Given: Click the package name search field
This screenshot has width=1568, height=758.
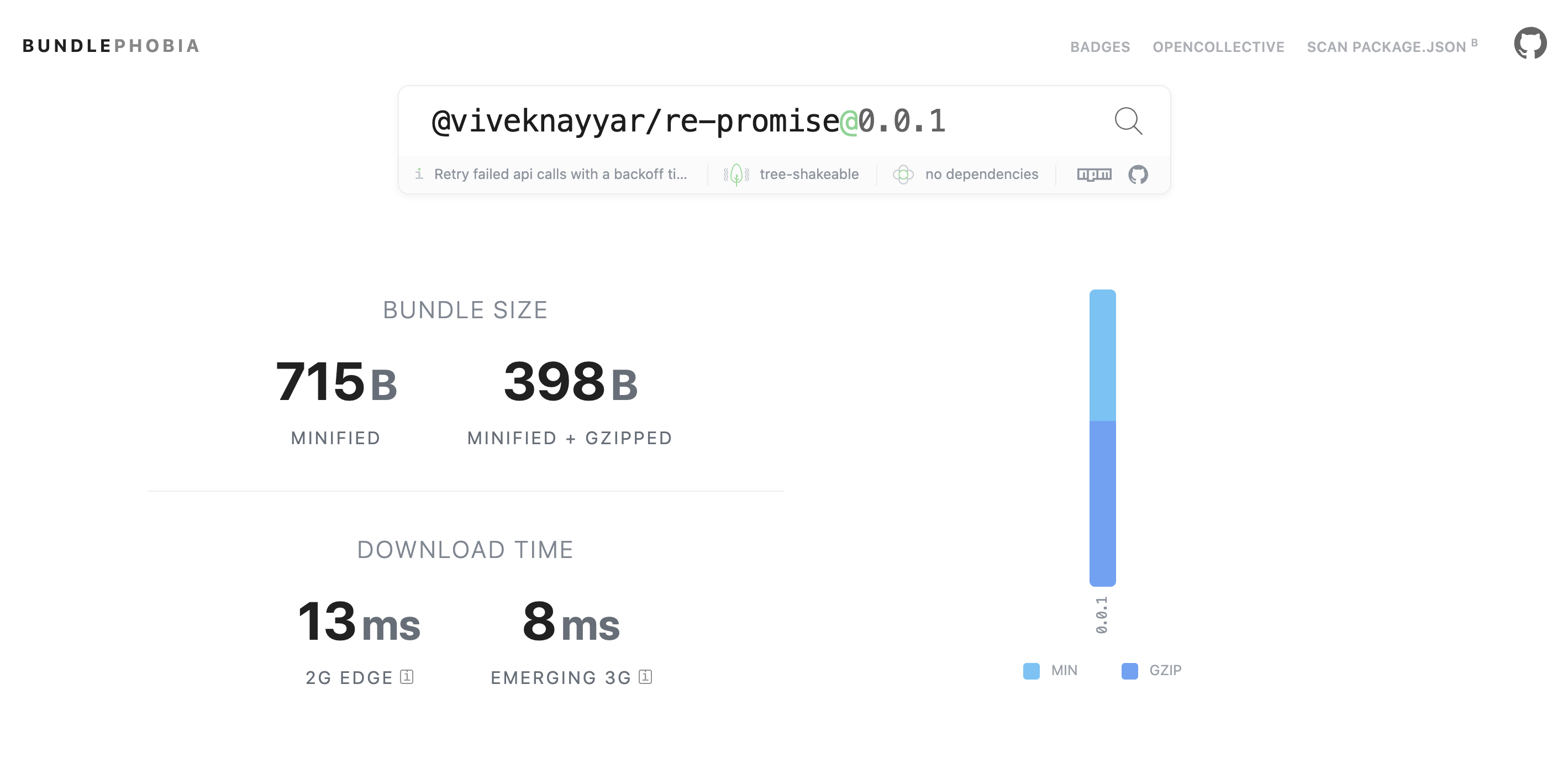Looking at the screenshot, I should click(x=688, y=121).
